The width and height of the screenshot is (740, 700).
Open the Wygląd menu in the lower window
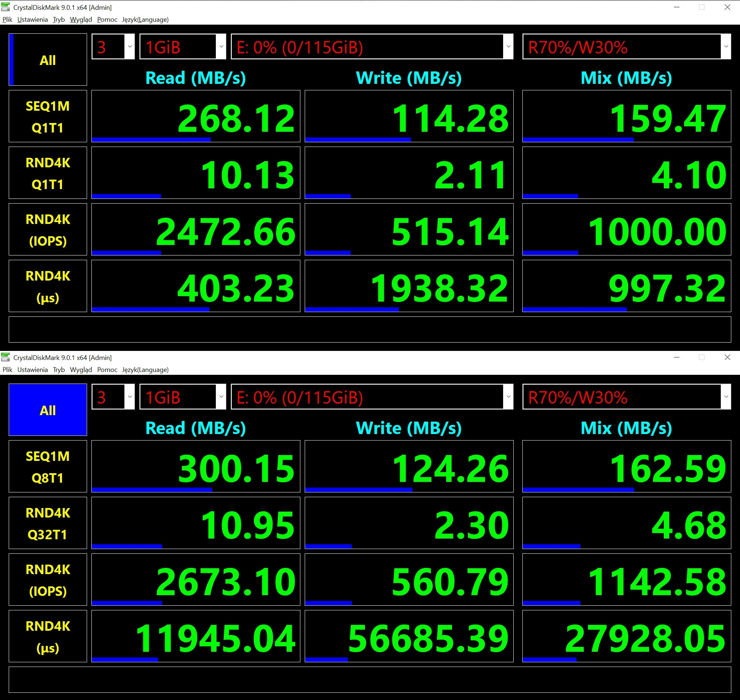click(81, 370)
